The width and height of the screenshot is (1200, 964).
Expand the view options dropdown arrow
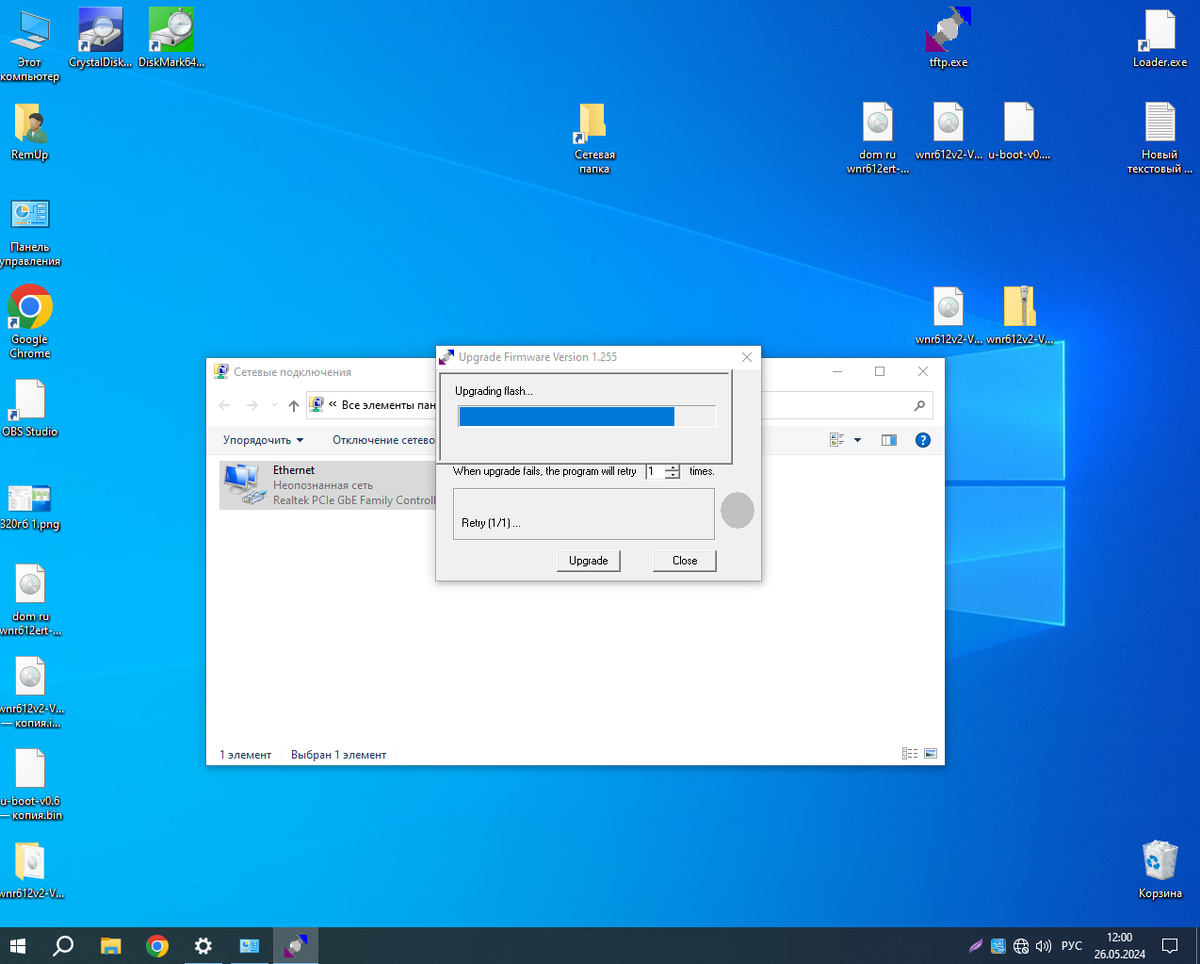click(x=857, y=440)
